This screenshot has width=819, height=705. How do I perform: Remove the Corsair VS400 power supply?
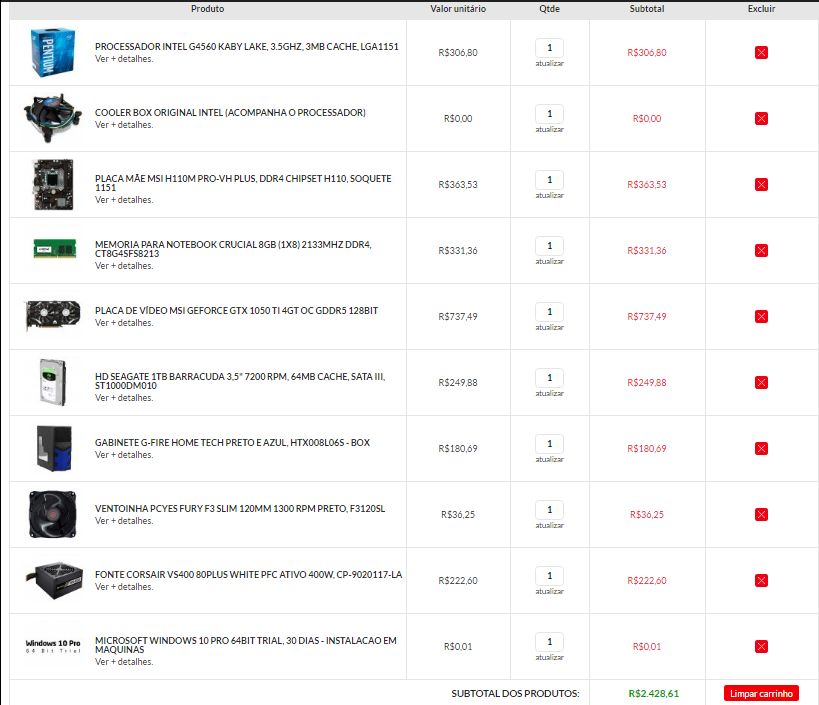click(x=761, y=581)
